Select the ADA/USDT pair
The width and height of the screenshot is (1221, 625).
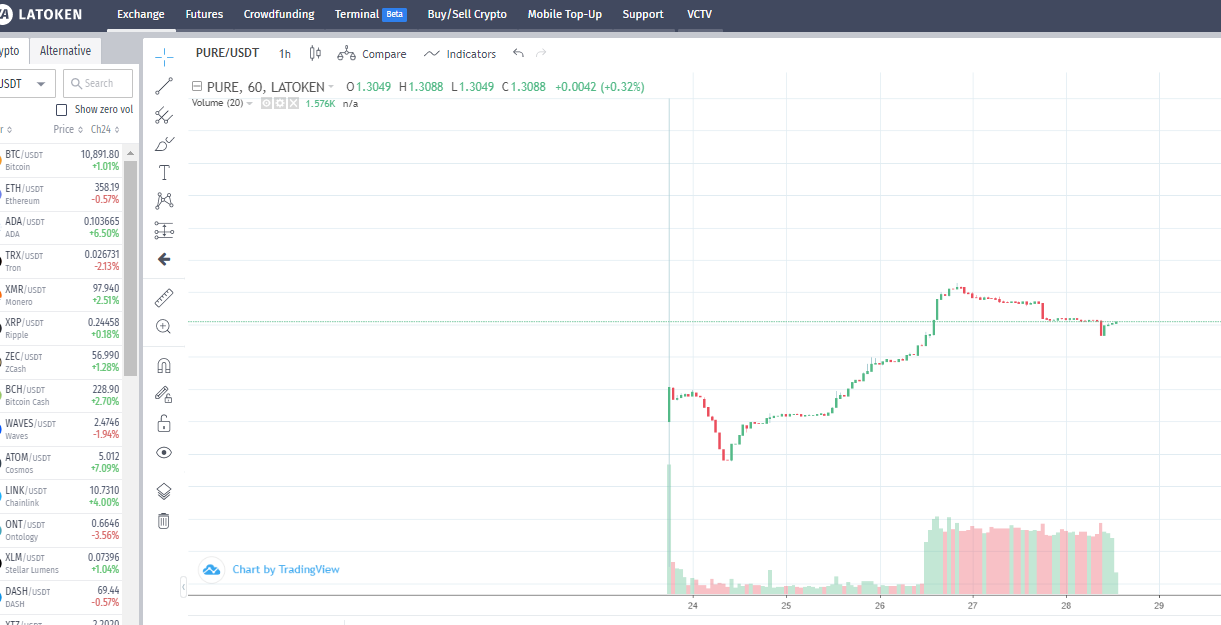pyautogui.click(x=62, y=227)
